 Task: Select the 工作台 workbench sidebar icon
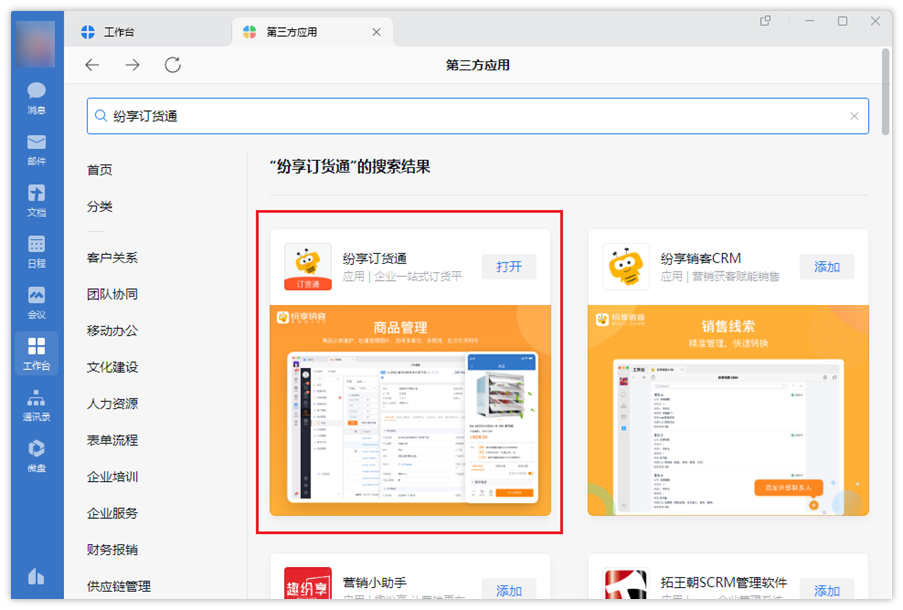pos(36,353)
